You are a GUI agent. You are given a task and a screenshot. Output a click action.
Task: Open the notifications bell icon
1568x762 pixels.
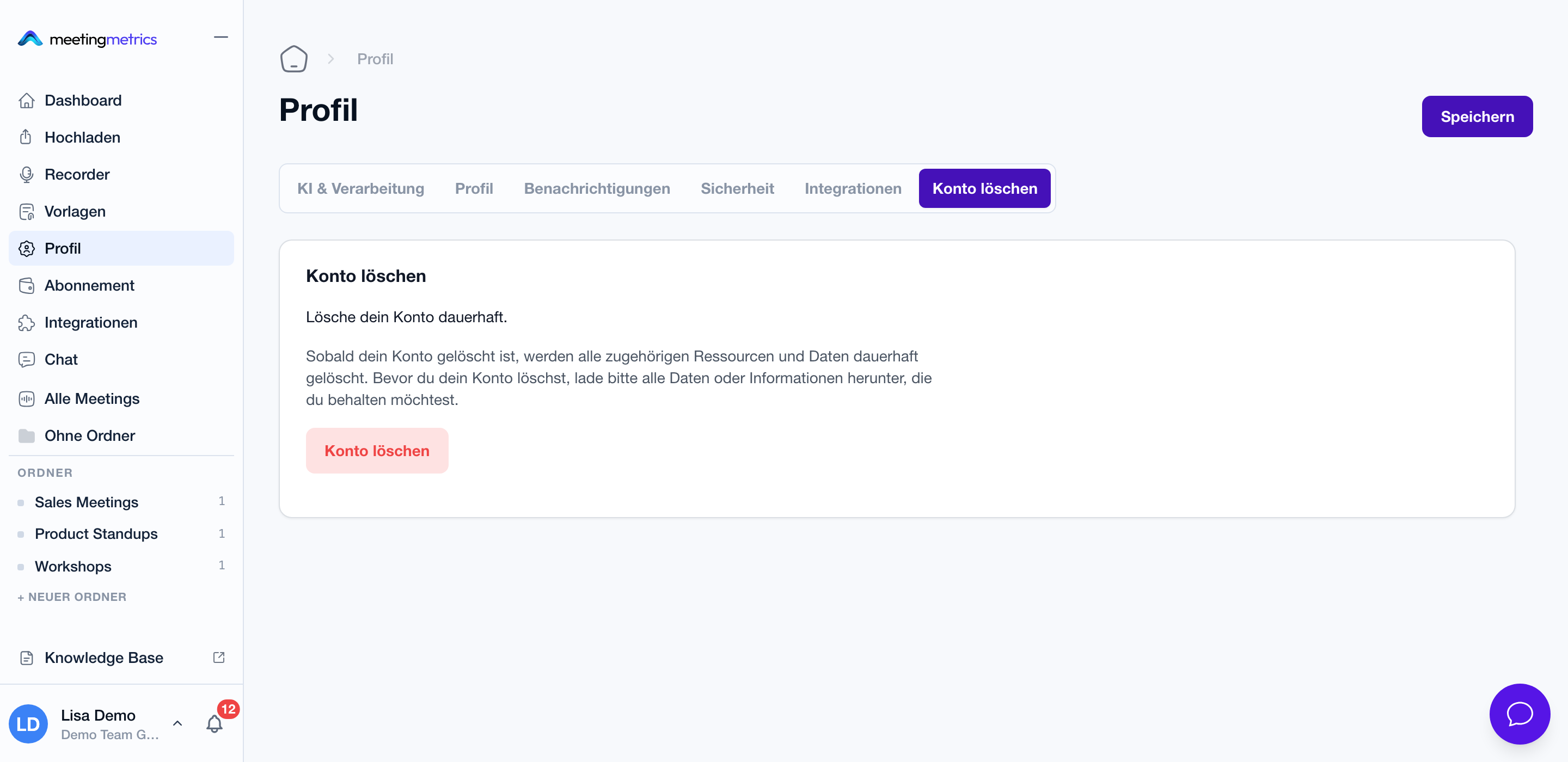(215, 723)
